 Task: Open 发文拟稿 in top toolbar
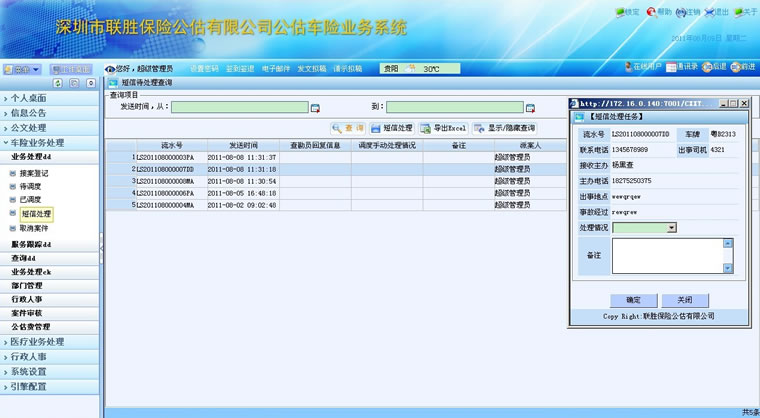point(312,69)
